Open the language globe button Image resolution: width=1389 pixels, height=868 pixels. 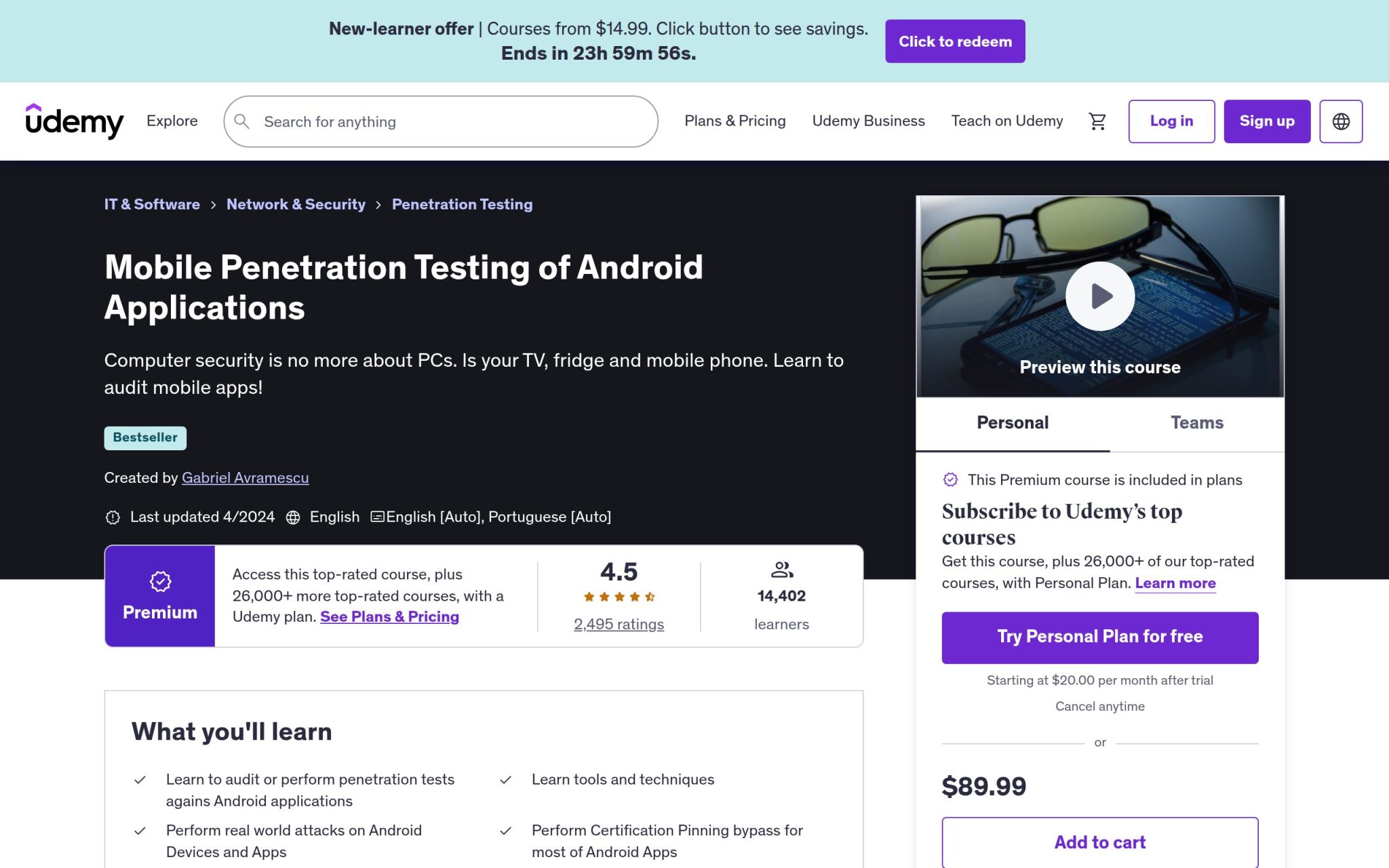point(1341,121)
